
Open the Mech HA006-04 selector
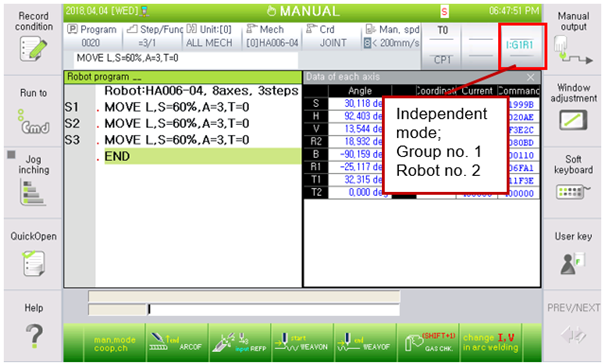[272, 36]
